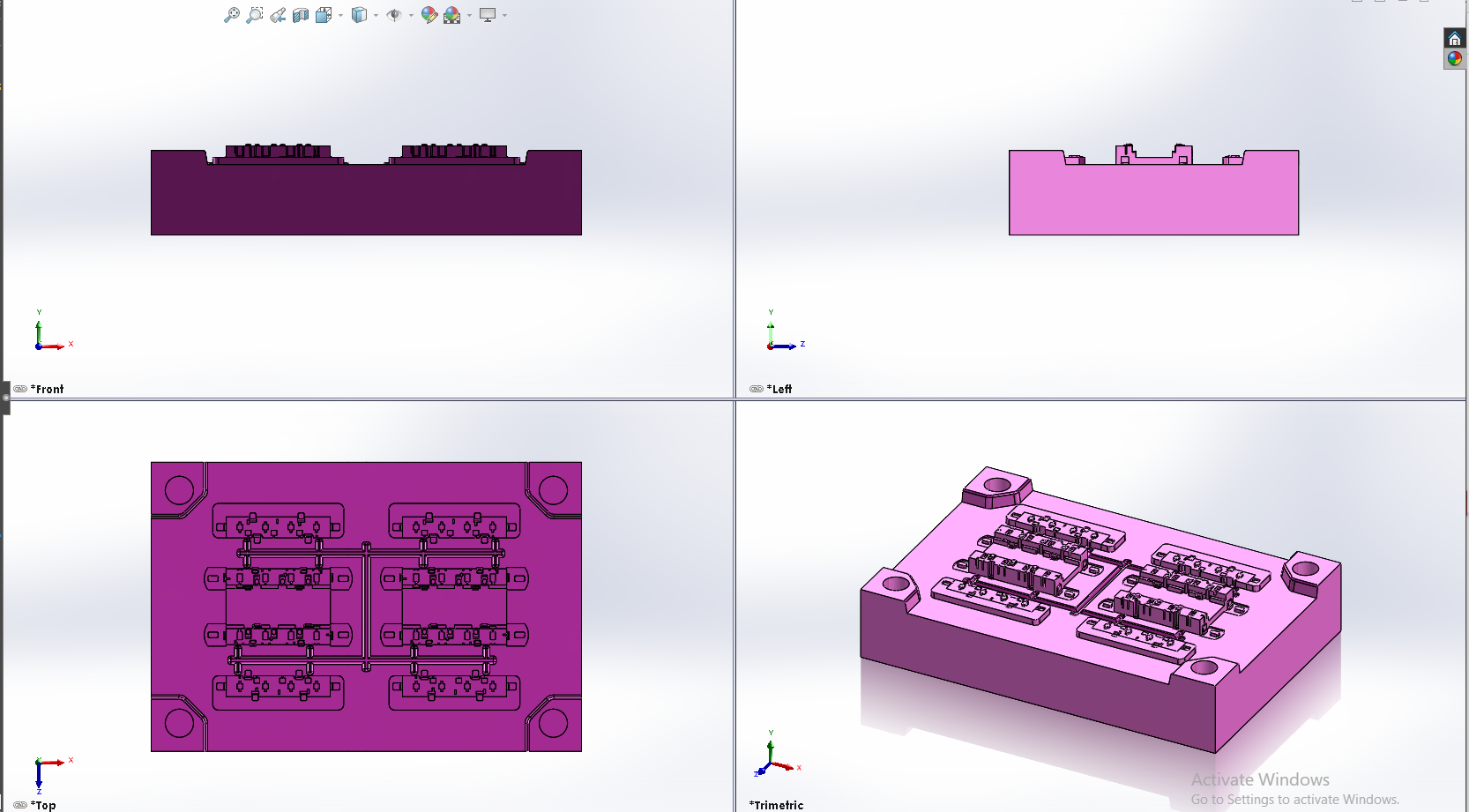The width and height of the screenshot is (1469, 812).
Task: Open the SOLIDWORKS Resources home tab
Action: (1455, 39)
